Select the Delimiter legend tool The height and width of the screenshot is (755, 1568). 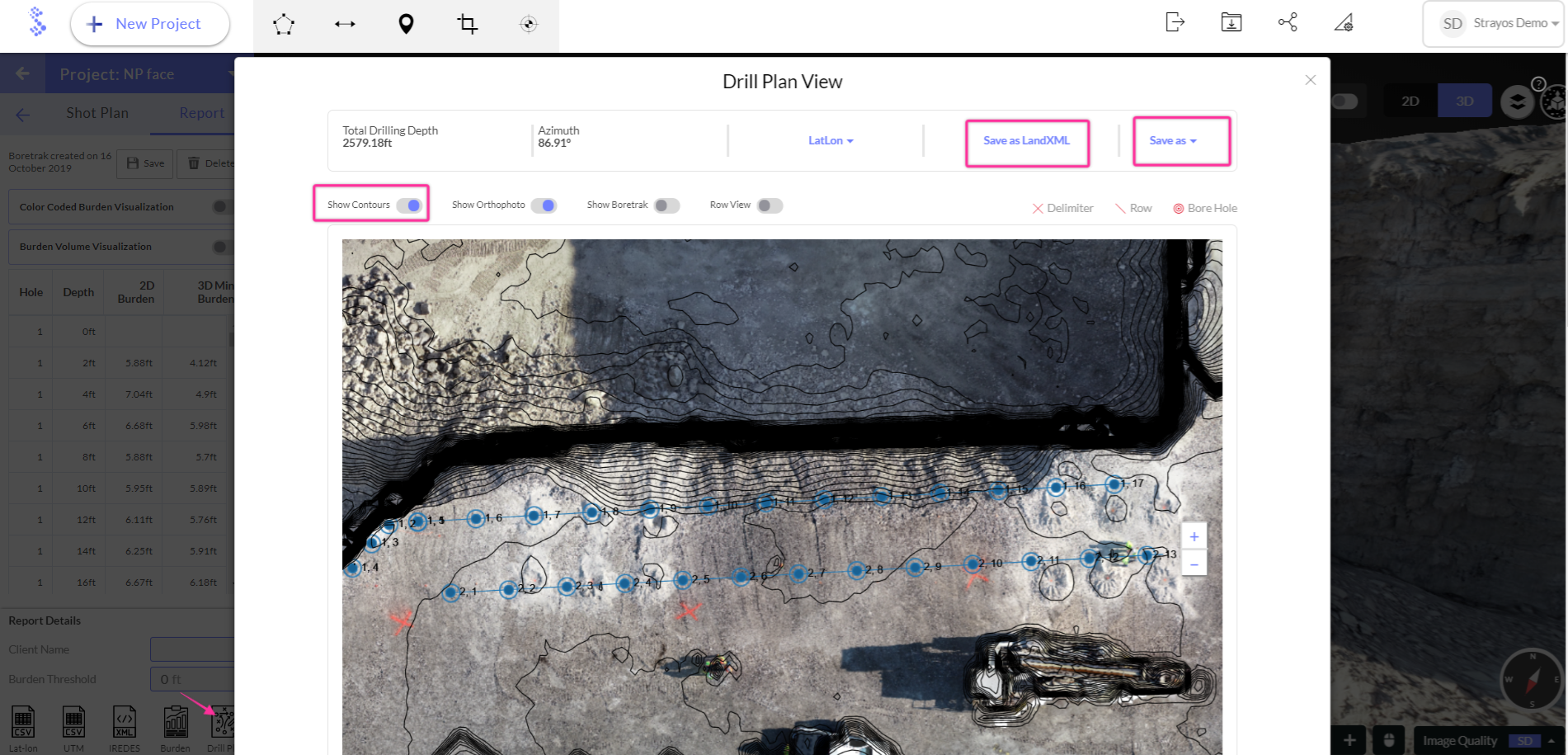[1062, 209]
